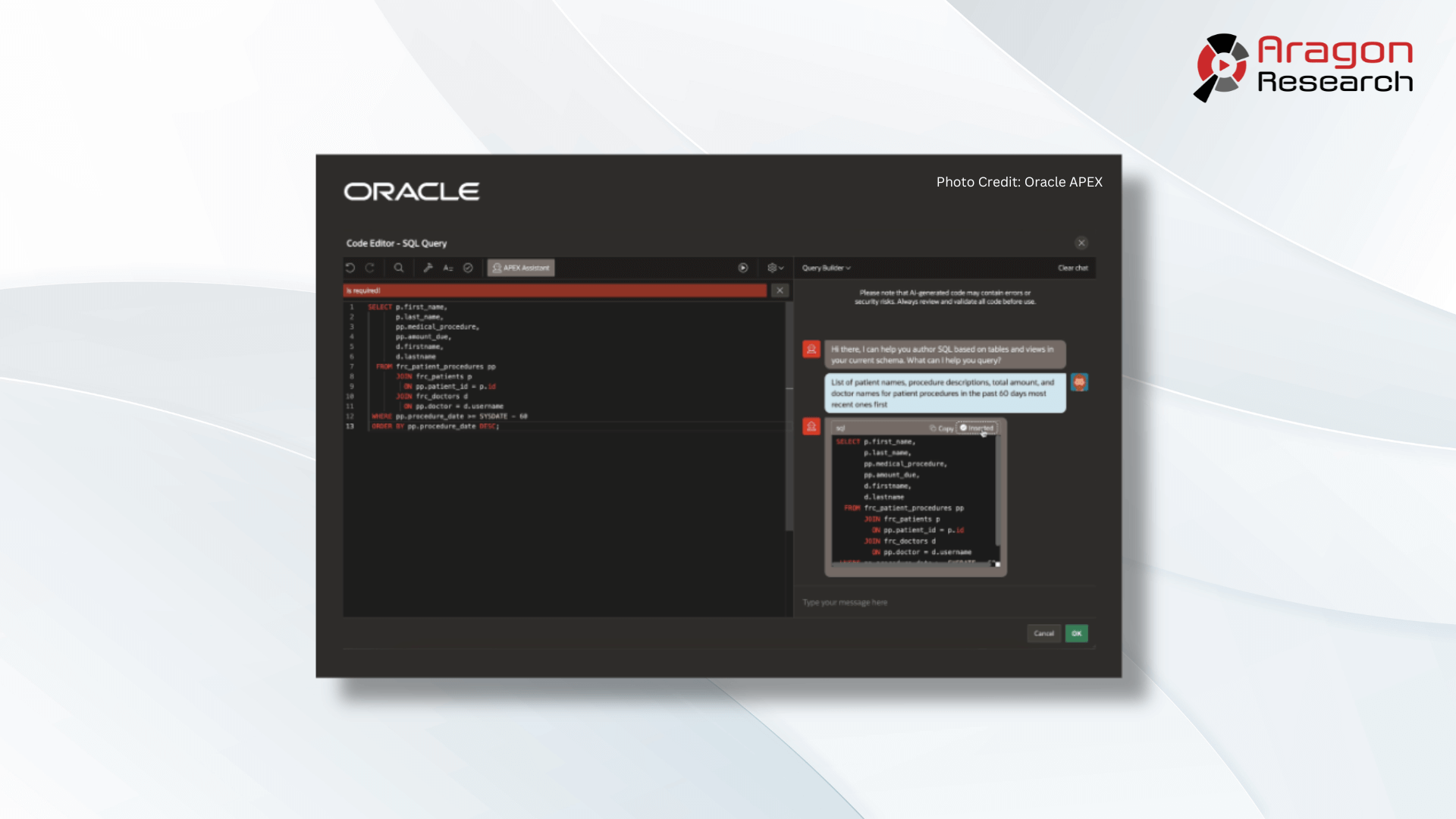This screenshot has width=1456, height=819.
Task: Toggle the APEX Assistant button
Action: pyautogui.click(x=521, y=268)
